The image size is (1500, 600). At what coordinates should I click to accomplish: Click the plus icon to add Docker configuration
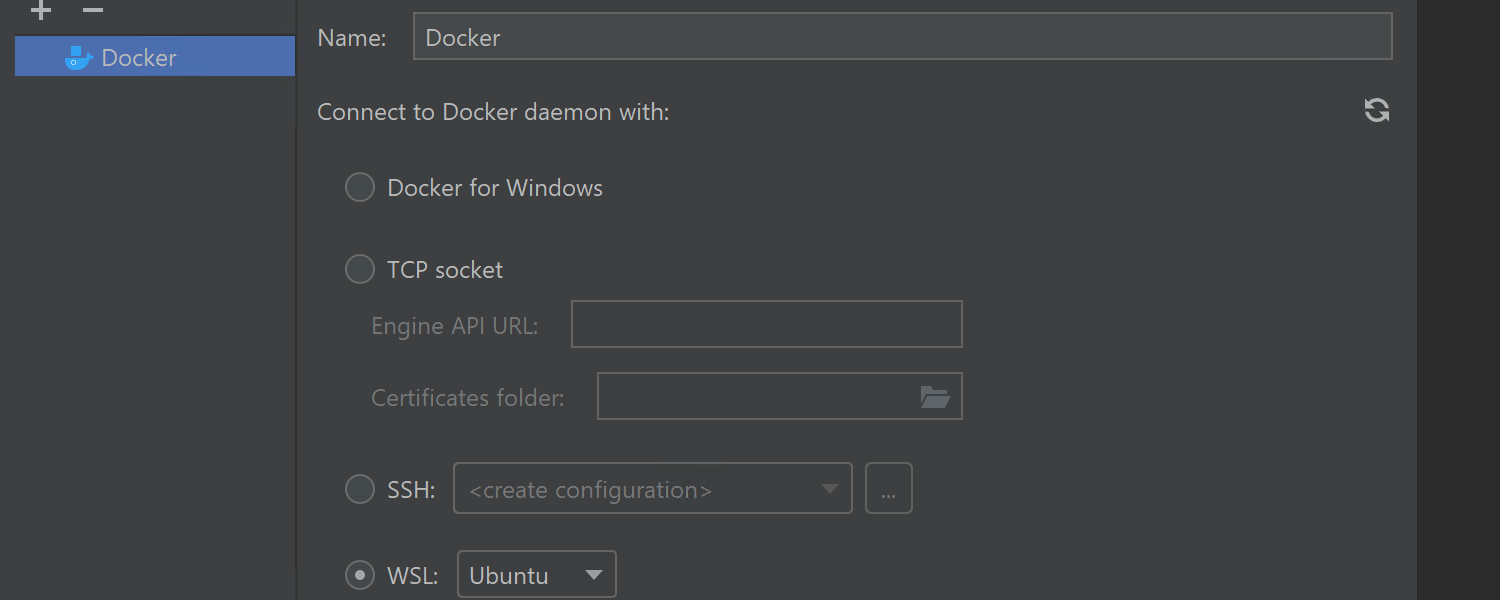[x=41, y=11]
